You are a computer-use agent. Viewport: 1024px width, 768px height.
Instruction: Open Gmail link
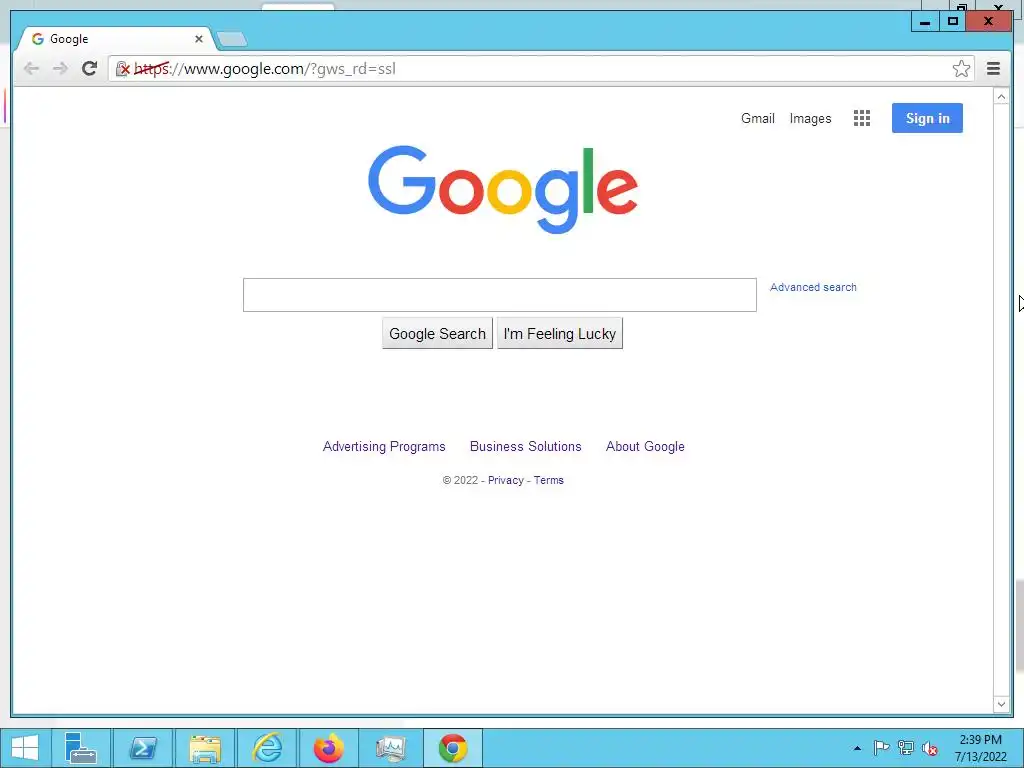(x=758, y=118)
